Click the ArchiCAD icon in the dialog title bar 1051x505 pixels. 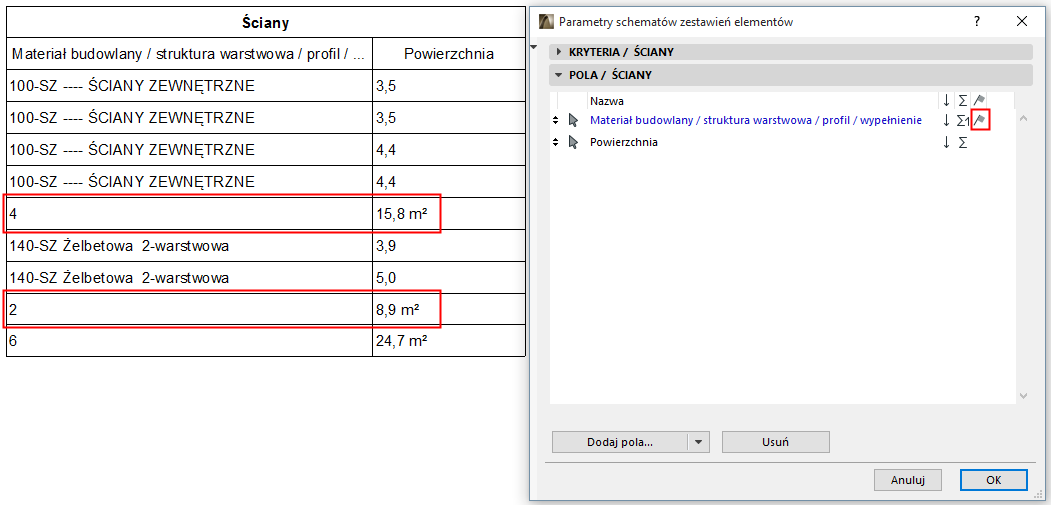click(x=546, y=21)
